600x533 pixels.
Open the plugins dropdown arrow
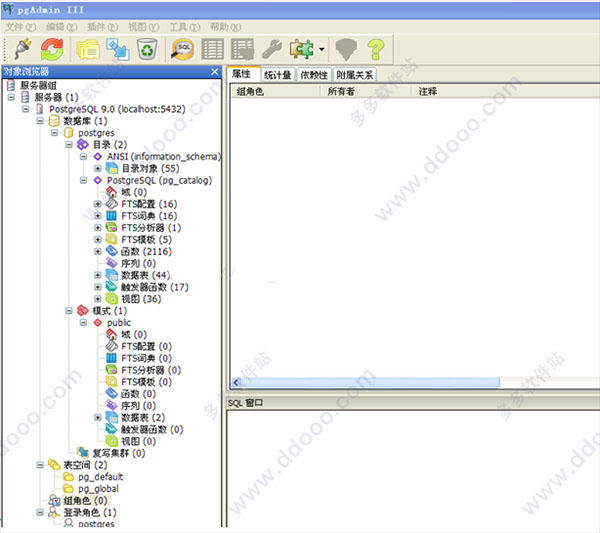click(322, 49)
